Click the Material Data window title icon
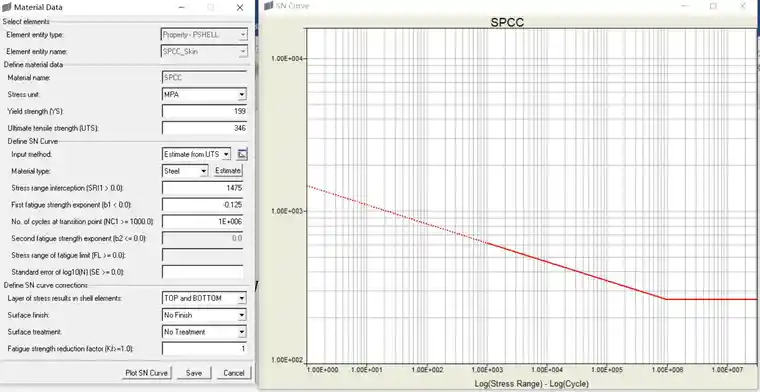 click(x=6, y=7)
